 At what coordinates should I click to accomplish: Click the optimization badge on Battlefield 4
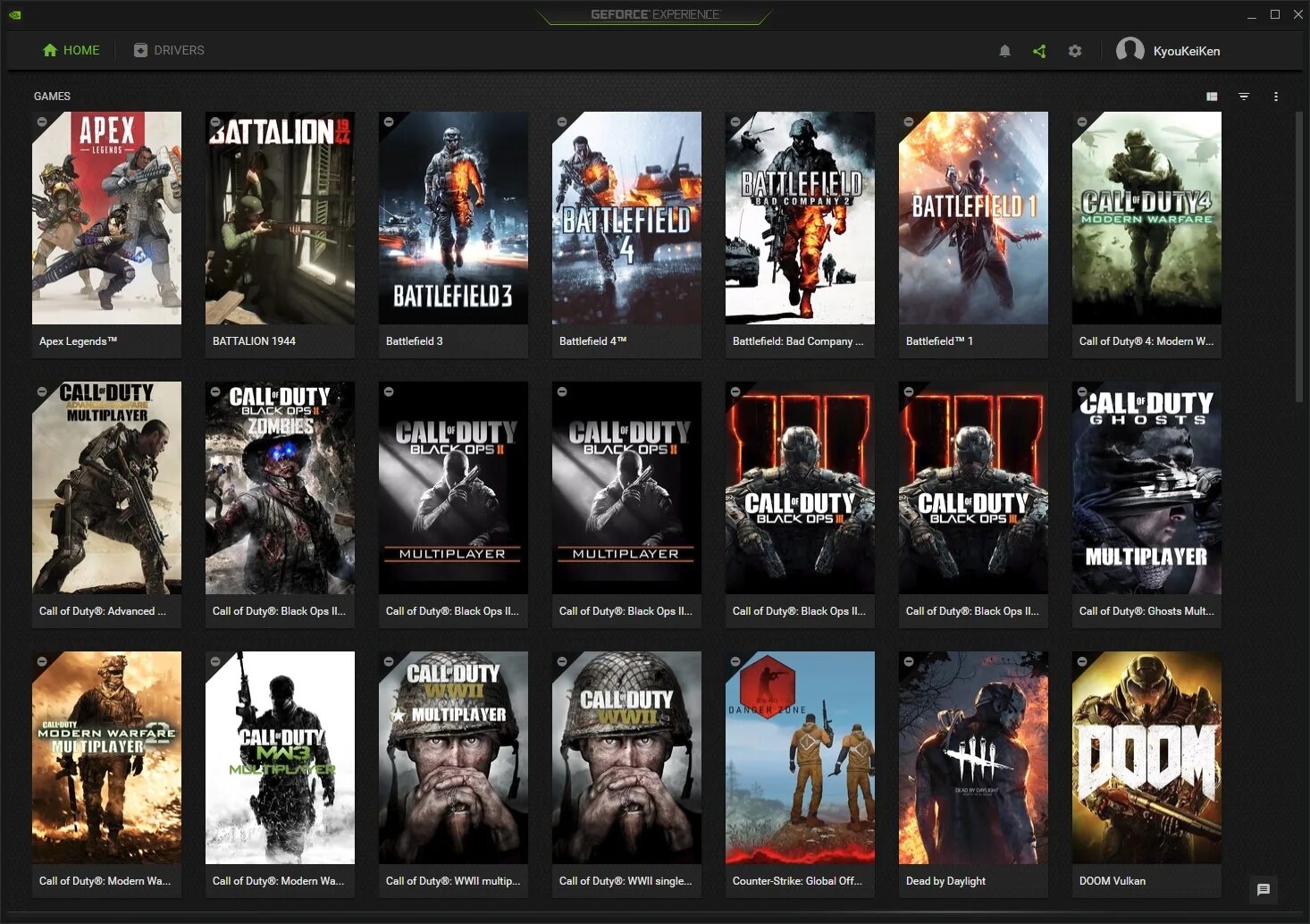click(562, 122)
